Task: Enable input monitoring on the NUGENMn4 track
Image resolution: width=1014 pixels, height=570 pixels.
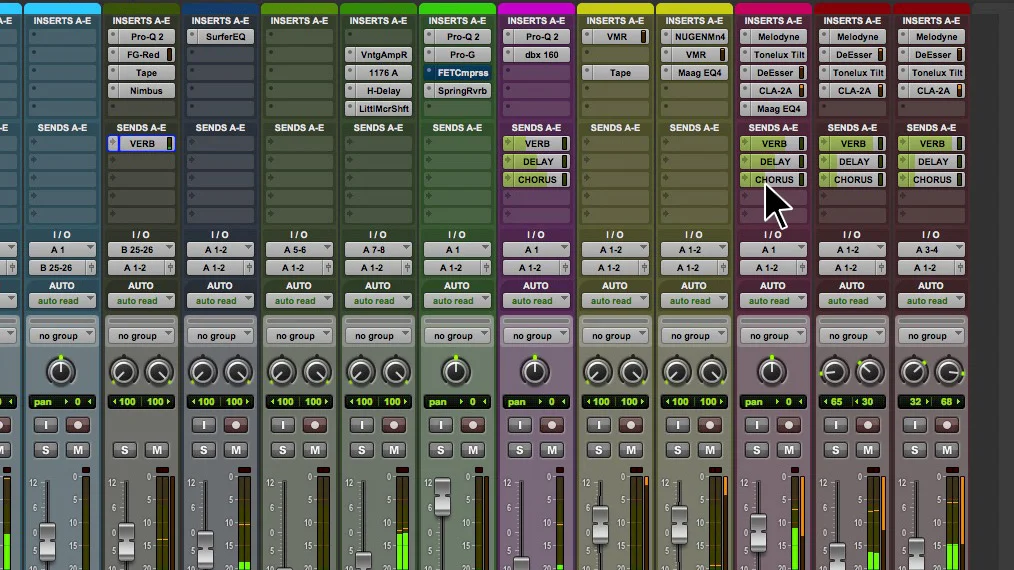Action: point(678,425)
